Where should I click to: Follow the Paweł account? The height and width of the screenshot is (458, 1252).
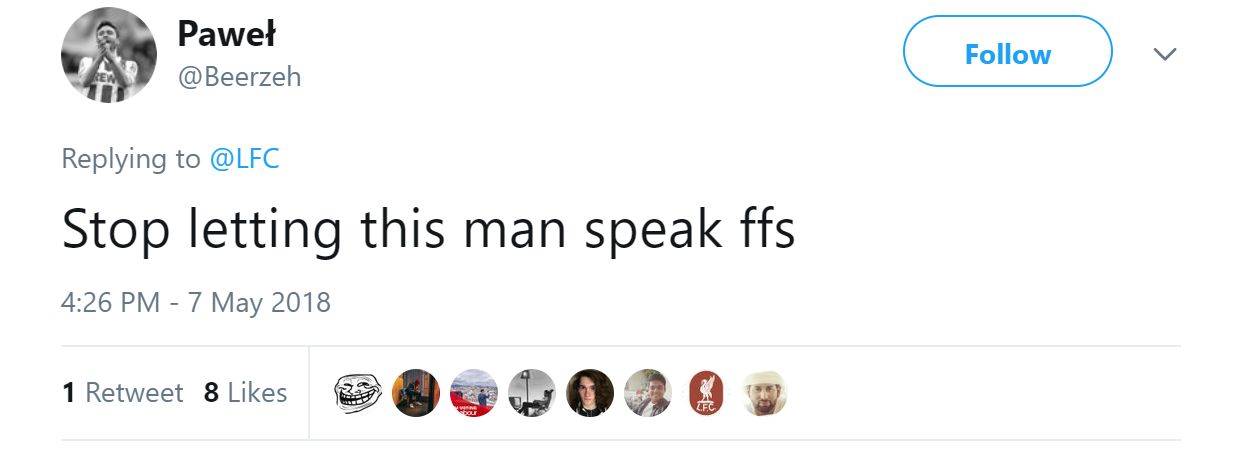click(1007, 53)
